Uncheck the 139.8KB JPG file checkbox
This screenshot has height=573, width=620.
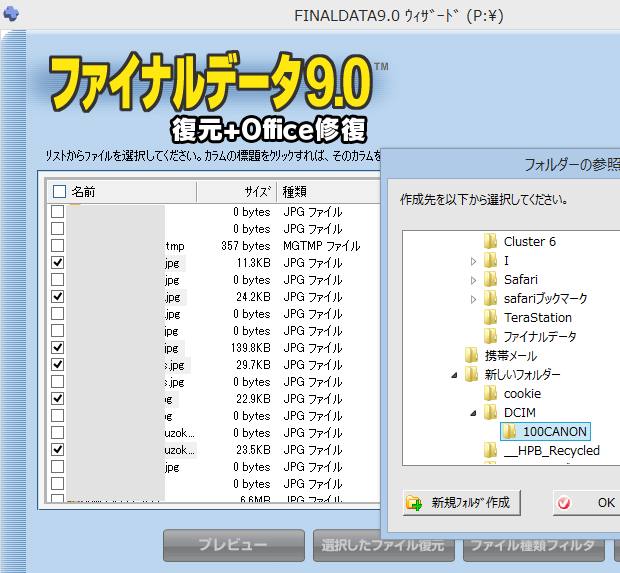click(58, 347)
